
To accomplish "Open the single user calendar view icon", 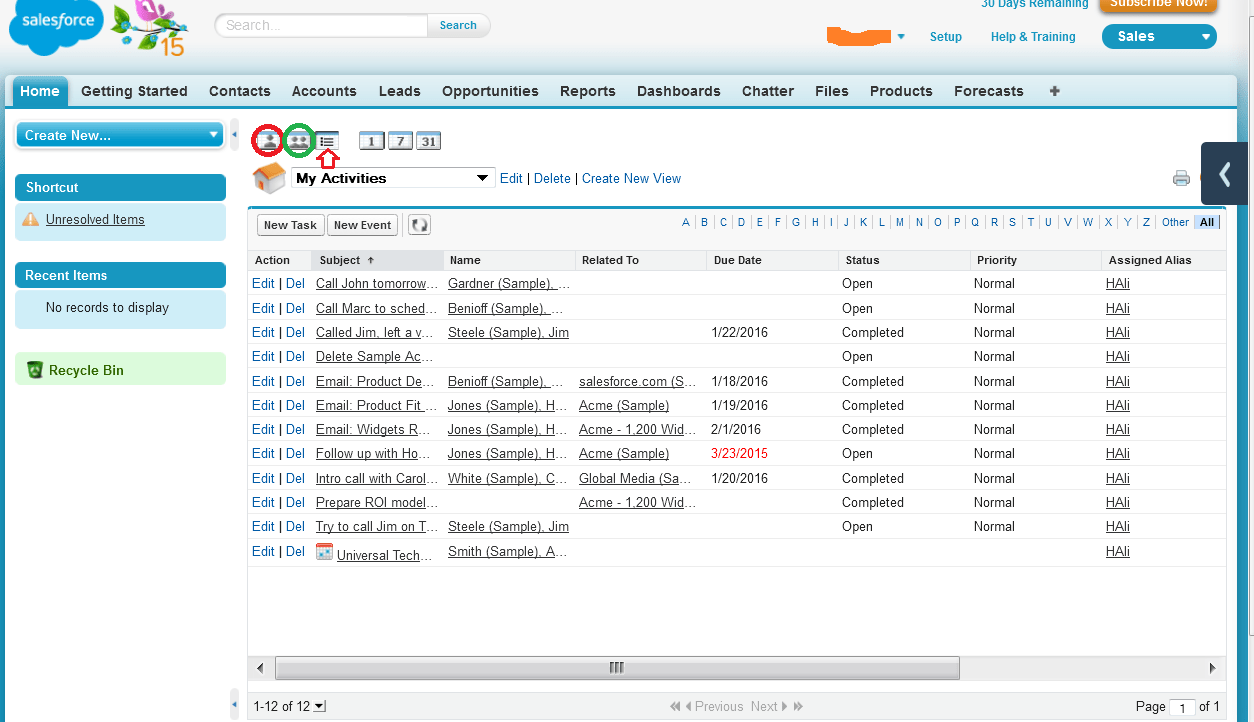I will click(x=267, y=141).
